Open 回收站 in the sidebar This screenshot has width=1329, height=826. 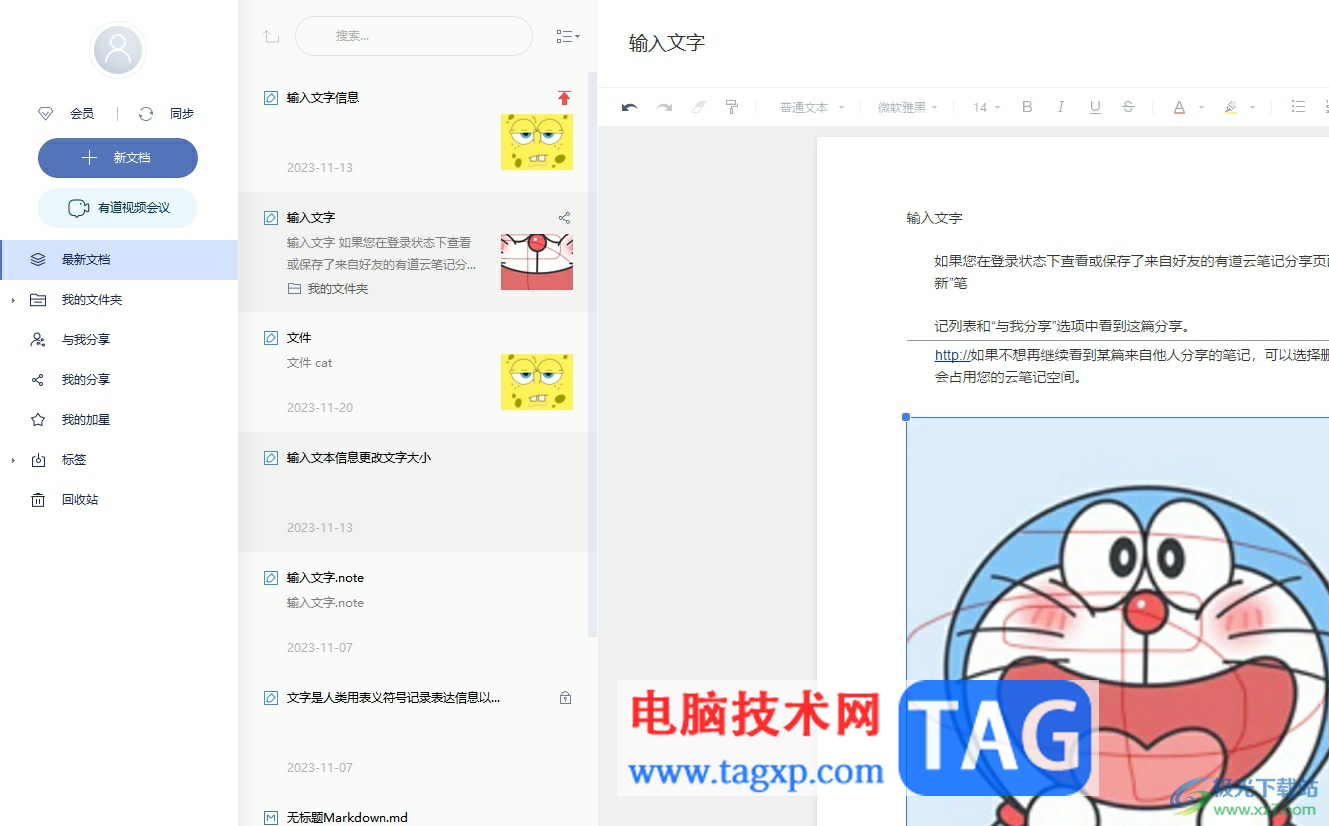(119, 499)
